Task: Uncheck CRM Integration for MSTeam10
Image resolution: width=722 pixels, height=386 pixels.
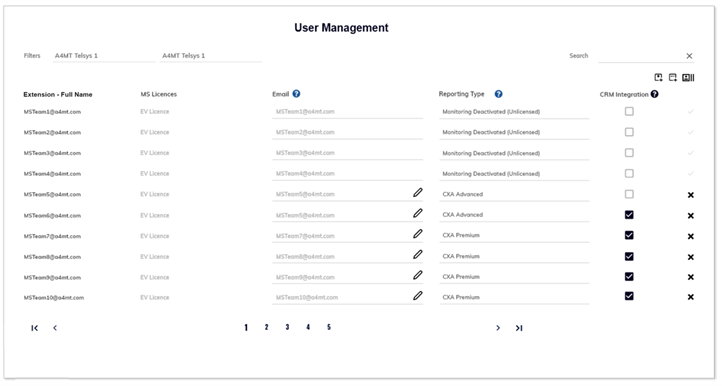Action: pyautogui.click(x=629, y=296)
